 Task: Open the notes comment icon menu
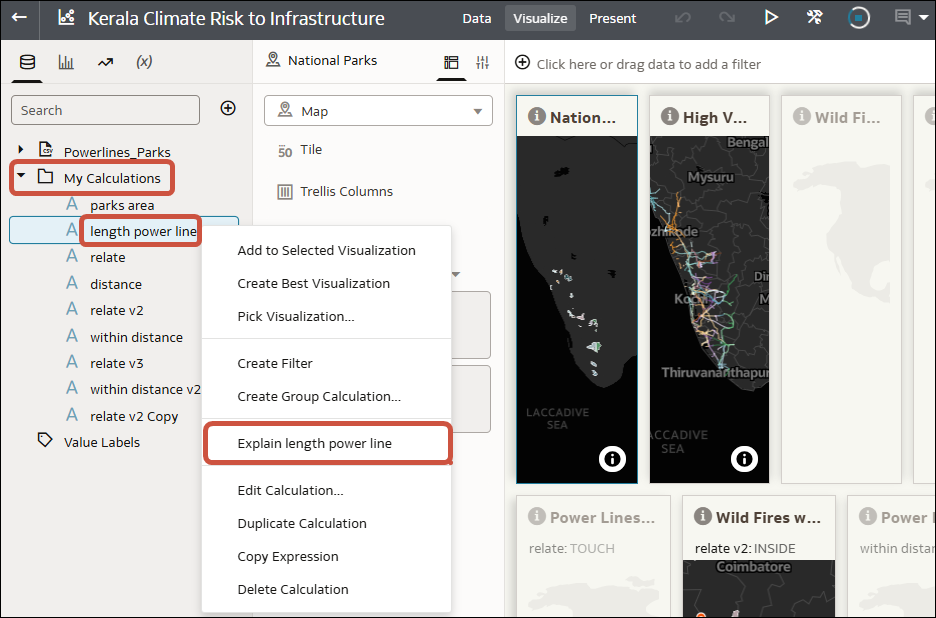coord(910,17)
